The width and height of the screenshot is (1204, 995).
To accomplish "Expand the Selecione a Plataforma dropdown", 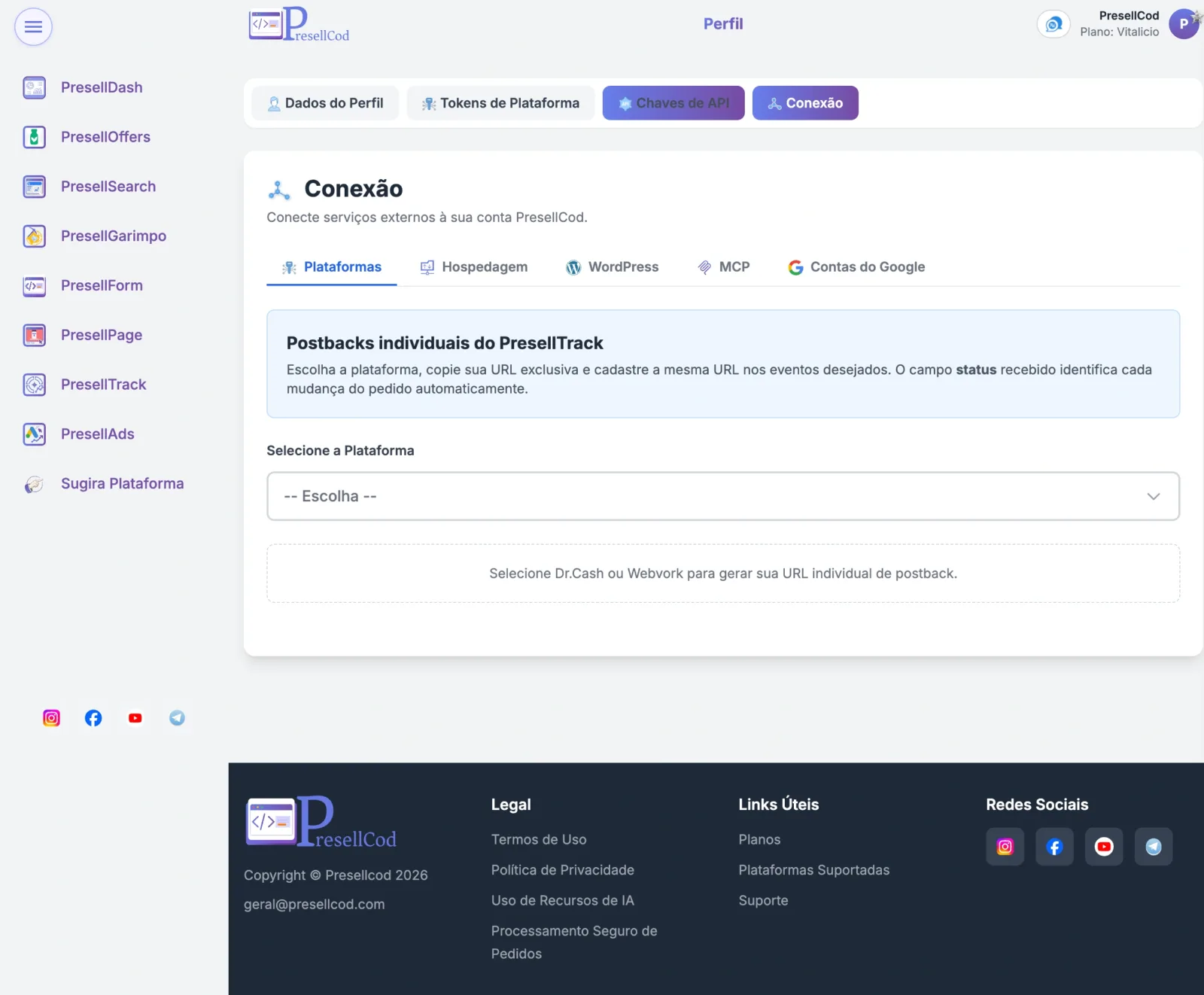I will click(x=723, y=496).
